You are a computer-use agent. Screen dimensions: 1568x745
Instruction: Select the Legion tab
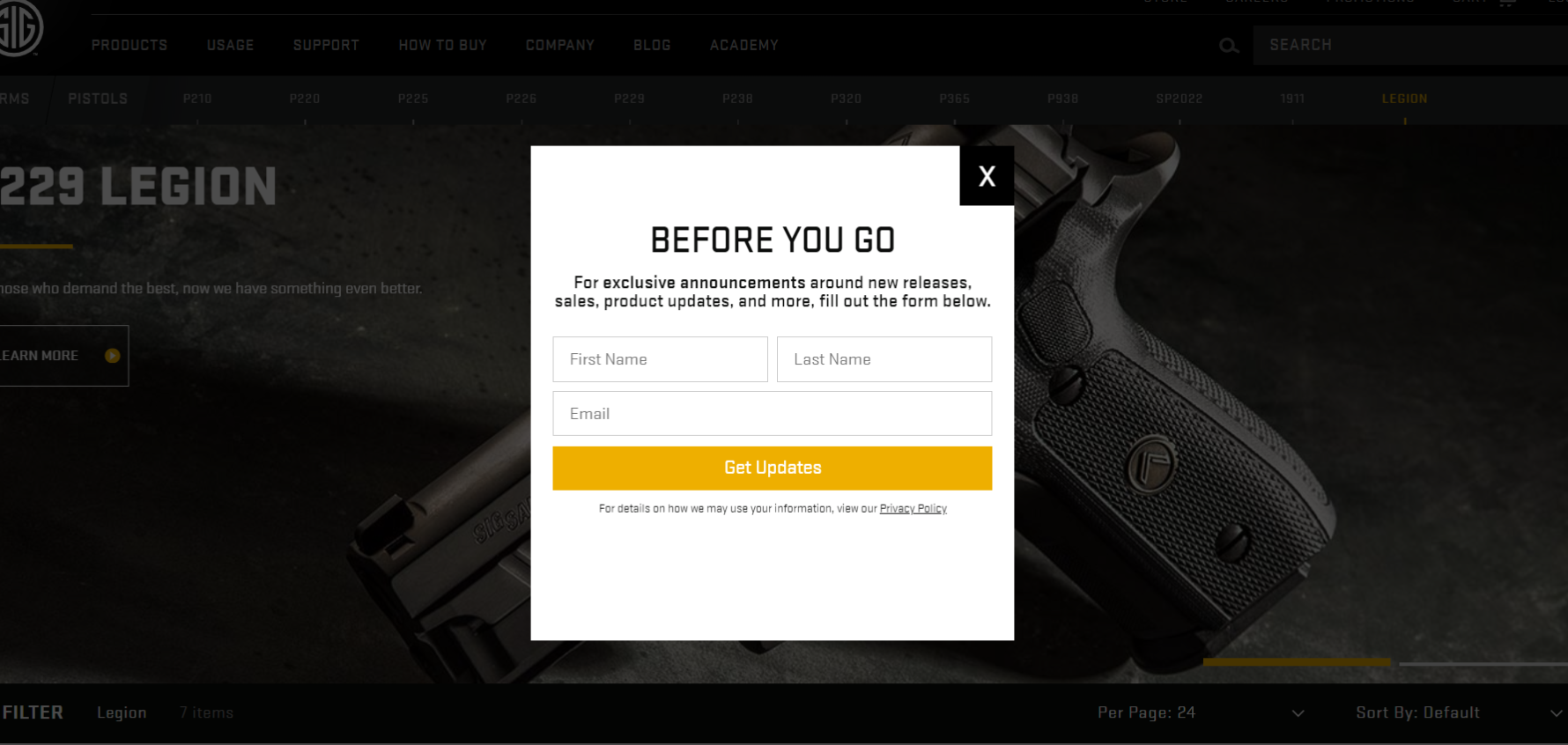click(1404, 99)
